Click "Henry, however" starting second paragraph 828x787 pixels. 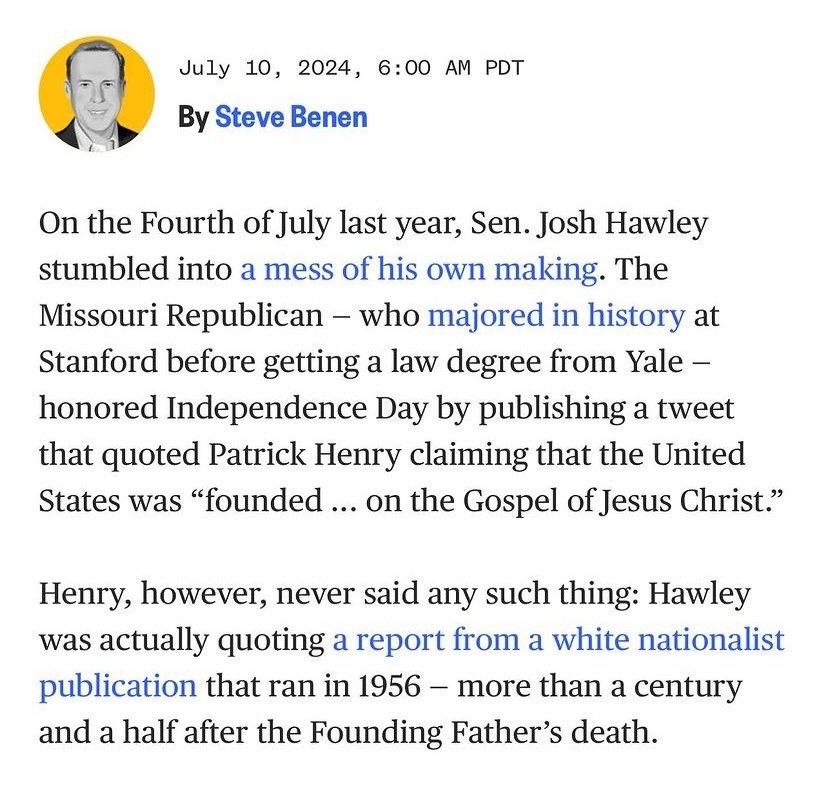pyautogui.click(x=137, y=594)
